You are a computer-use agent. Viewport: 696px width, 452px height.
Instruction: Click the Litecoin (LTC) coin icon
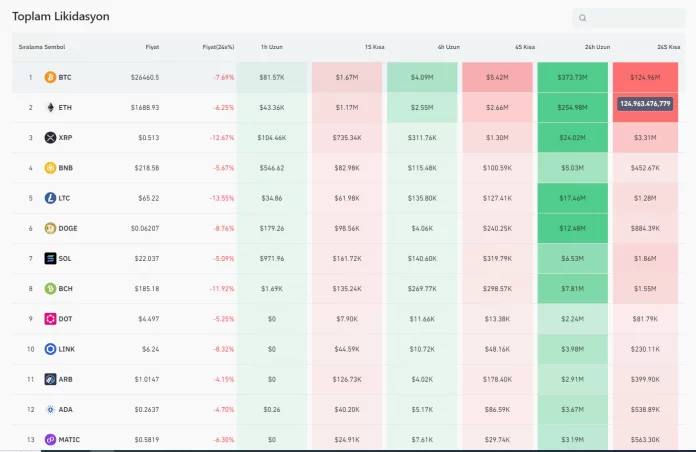[50, 198]
